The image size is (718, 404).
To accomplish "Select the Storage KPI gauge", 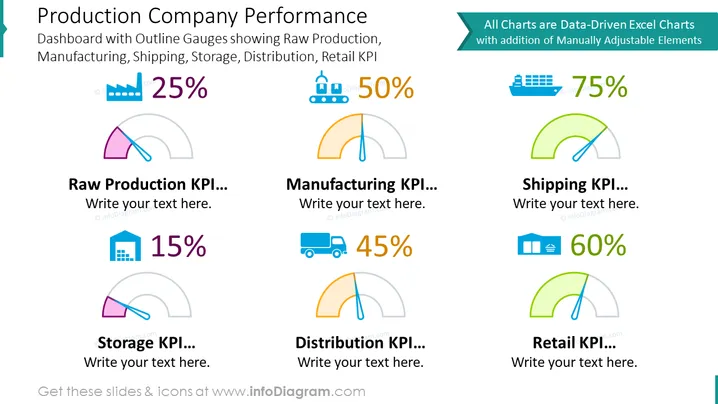I will pos(147,296).
